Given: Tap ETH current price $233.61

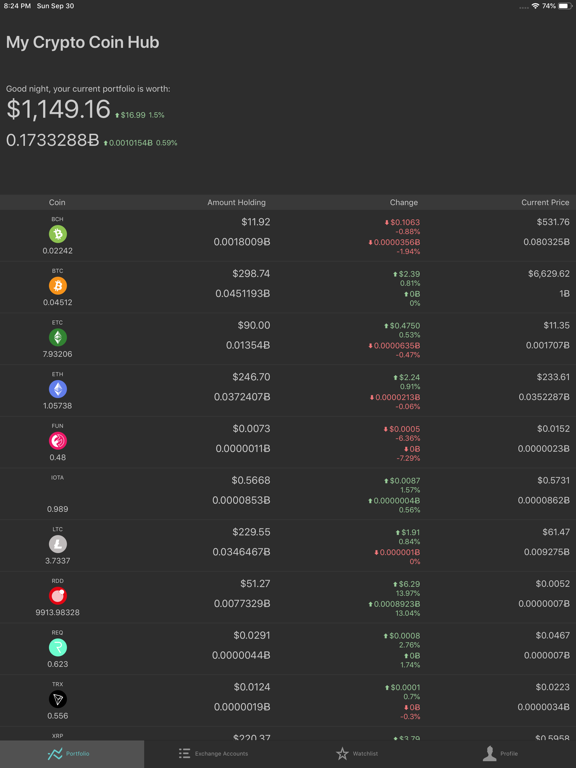Looking at the screenshot, I should coord(553,377).
